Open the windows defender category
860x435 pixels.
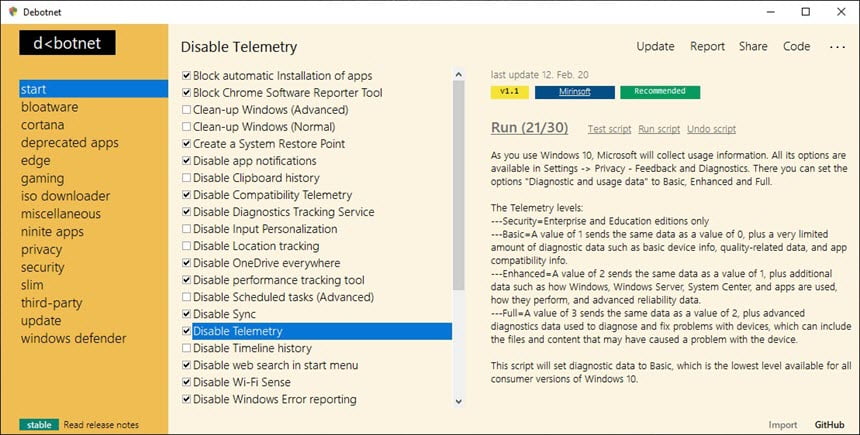[73, 338]
